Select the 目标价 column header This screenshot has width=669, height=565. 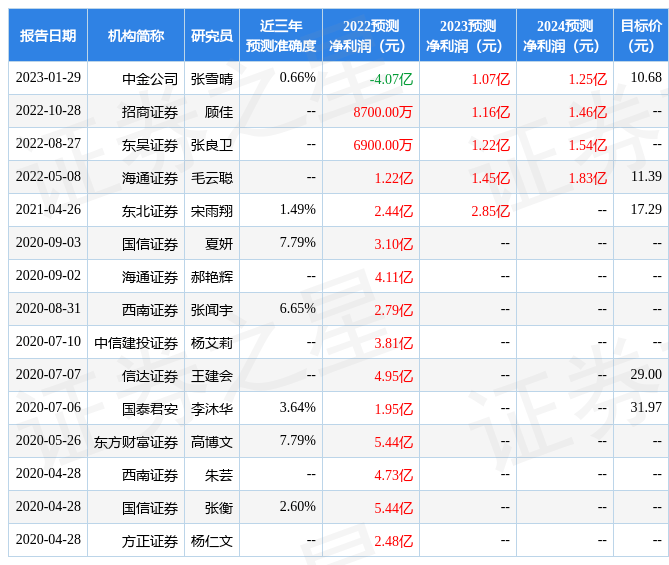pyautogui.click(x=641, y=36)
